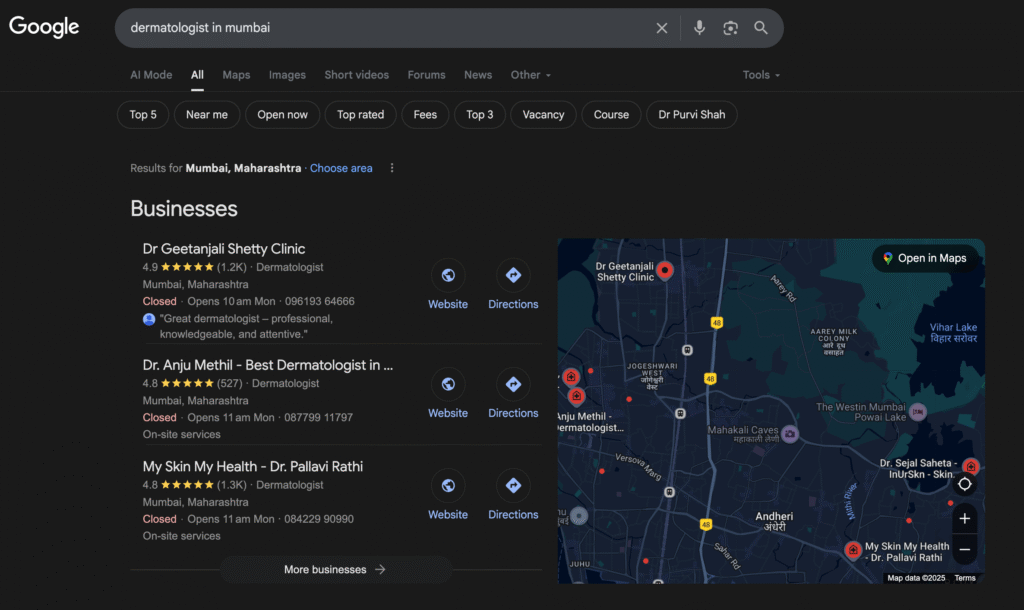Viewport: 1024px width, 610px height.
Task: Click phone number 096193 64666
Action: 319,302
